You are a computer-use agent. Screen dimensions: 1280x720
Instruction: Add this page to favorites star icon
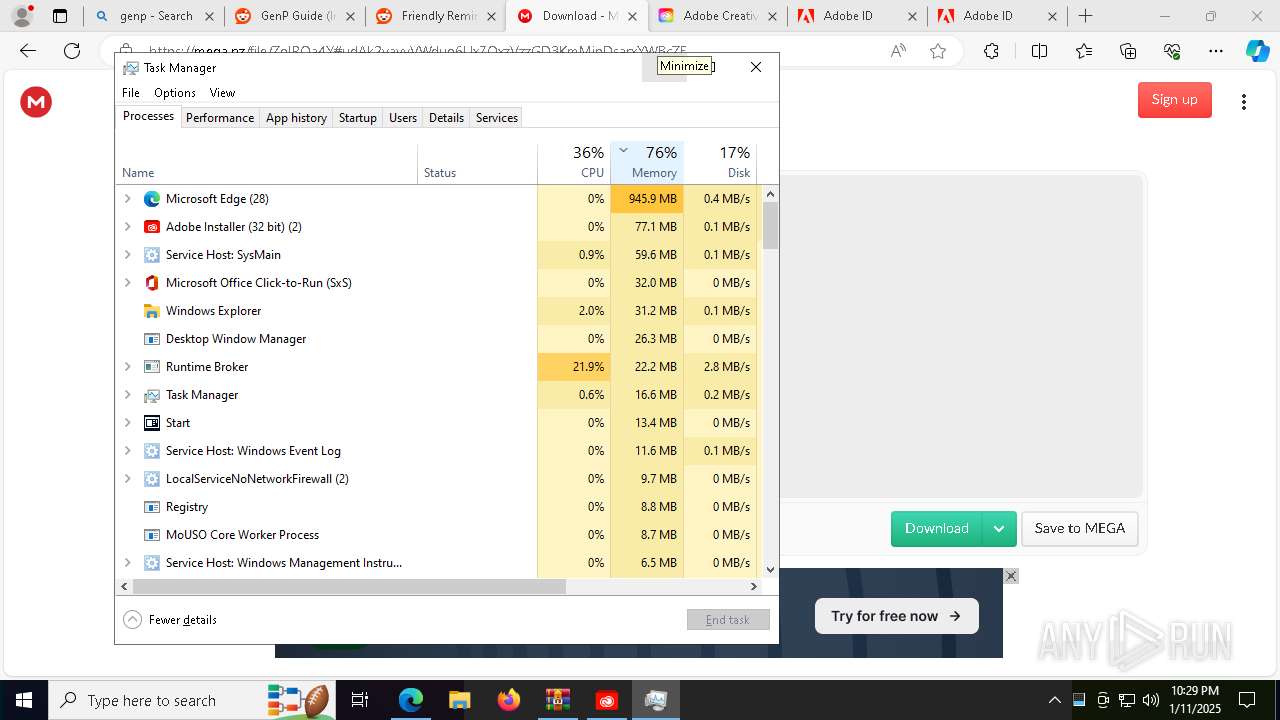click(x=938, y=52)
